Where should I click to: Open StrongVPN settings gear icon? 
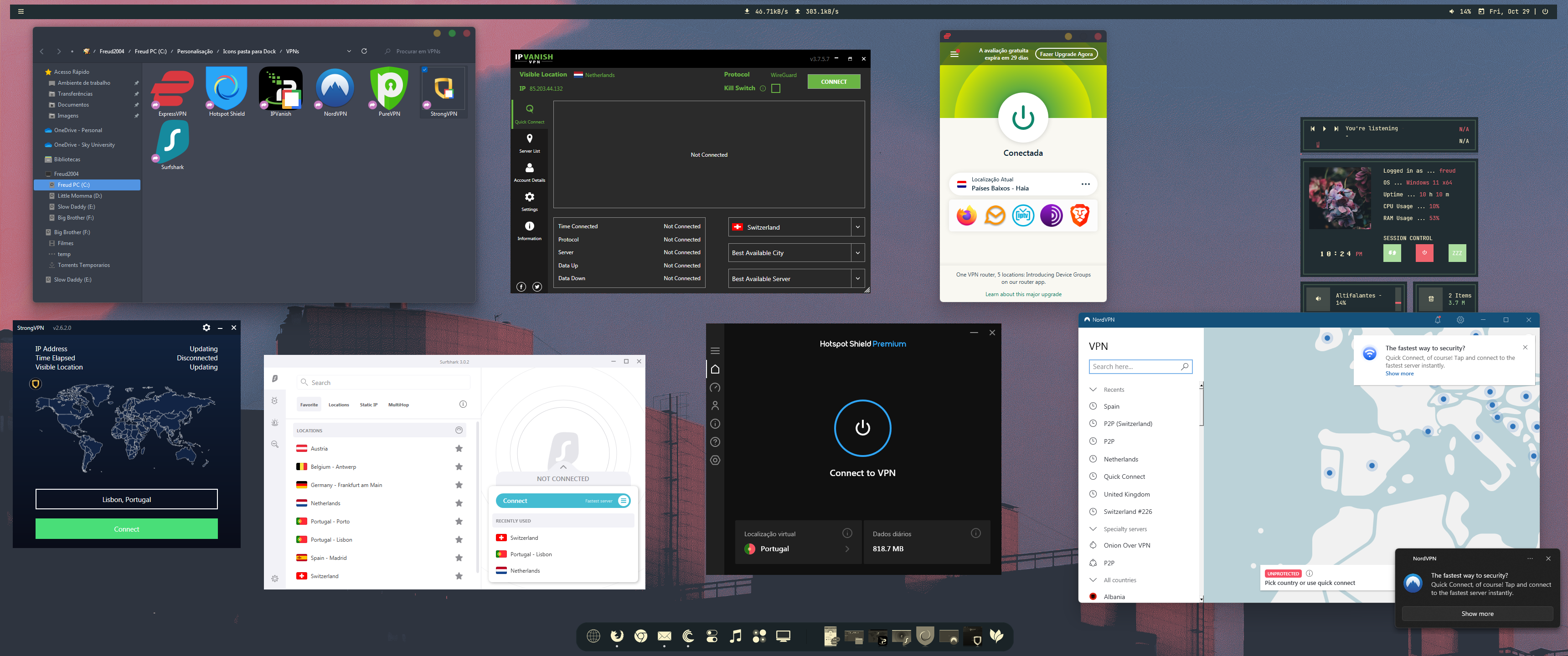206,328
